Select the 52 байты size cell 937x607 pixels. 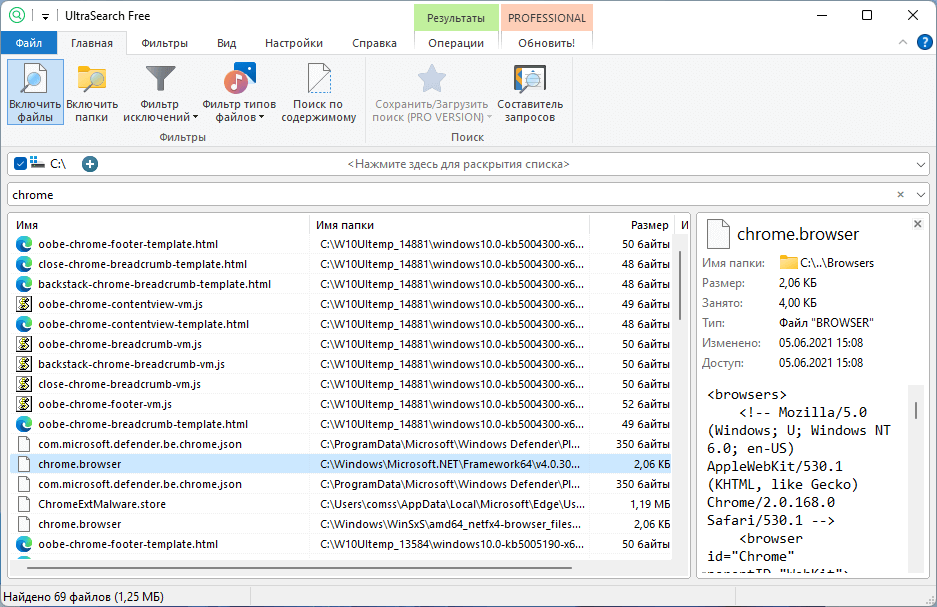click(x=645, y=404)
